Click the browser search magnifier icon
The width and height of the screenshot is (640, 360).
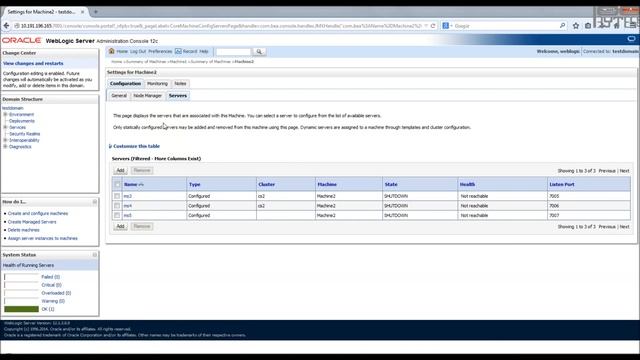pos(562,26)
